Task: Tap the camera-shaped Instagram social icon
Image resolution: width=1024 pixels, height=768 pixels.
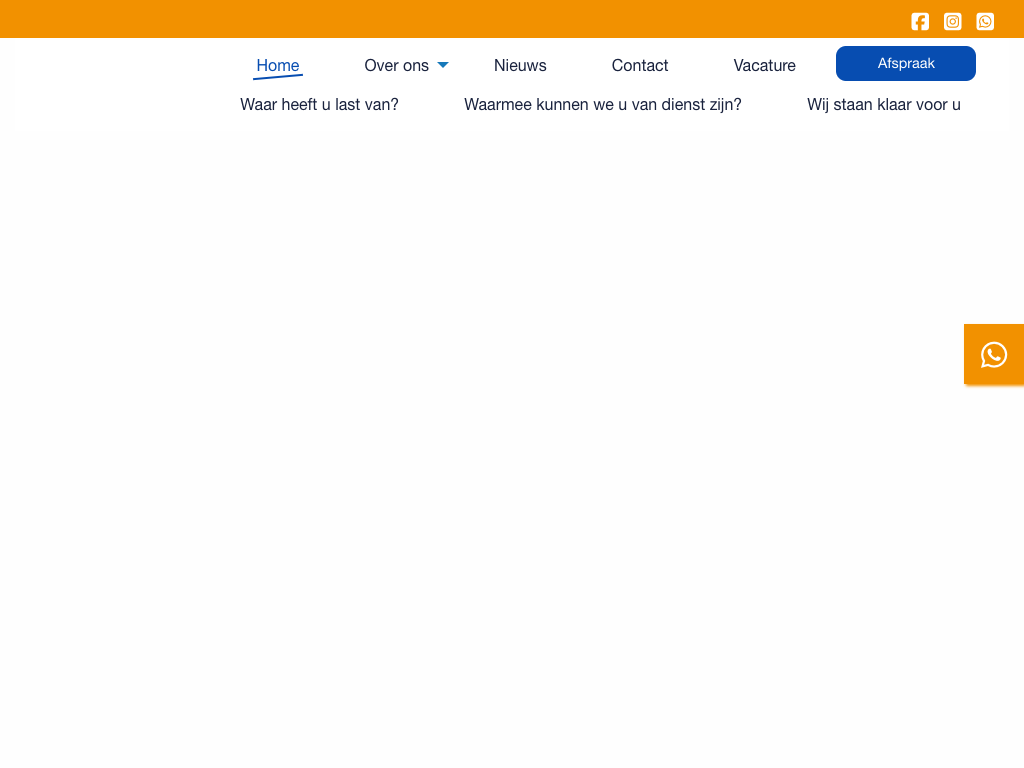Action: [953, 21]
